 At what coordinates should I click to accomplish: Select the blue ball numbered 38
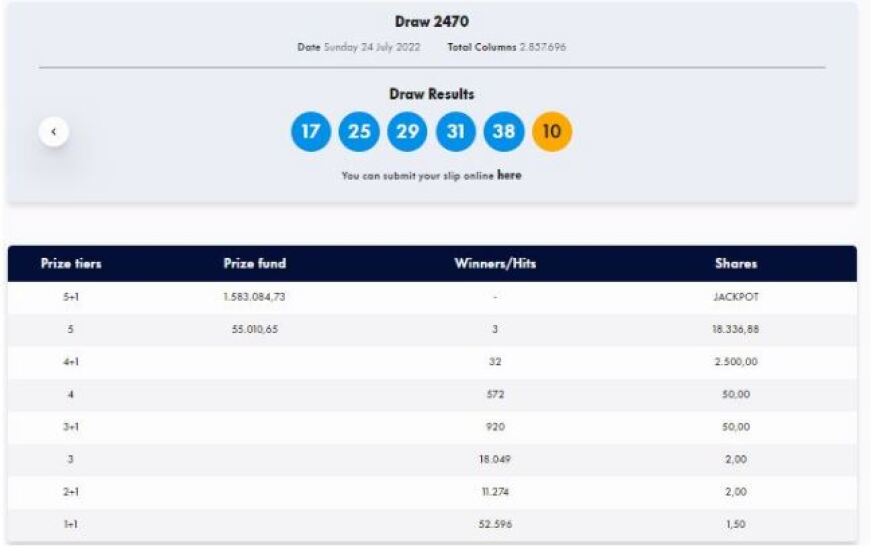[x=503, y=131]
